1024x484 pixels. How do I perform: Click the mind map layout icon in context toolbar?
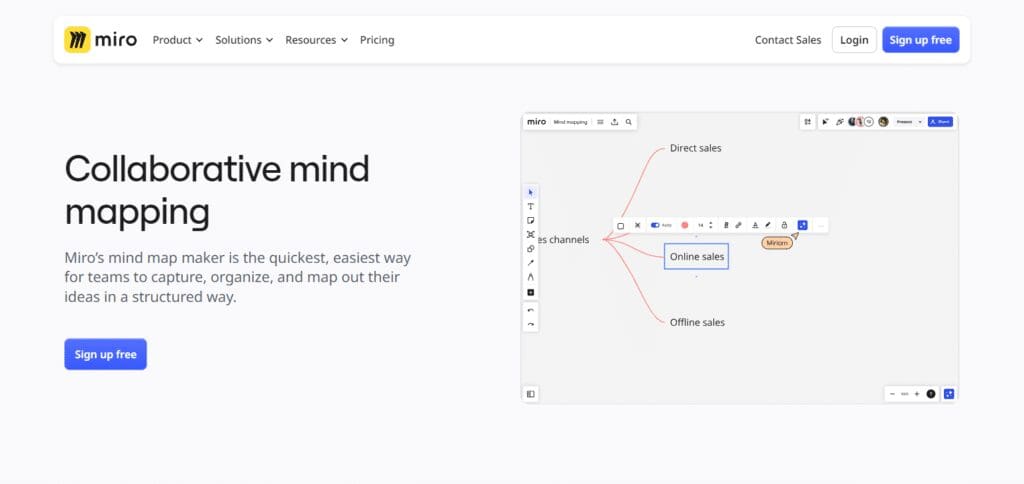(x=637, y=225)
